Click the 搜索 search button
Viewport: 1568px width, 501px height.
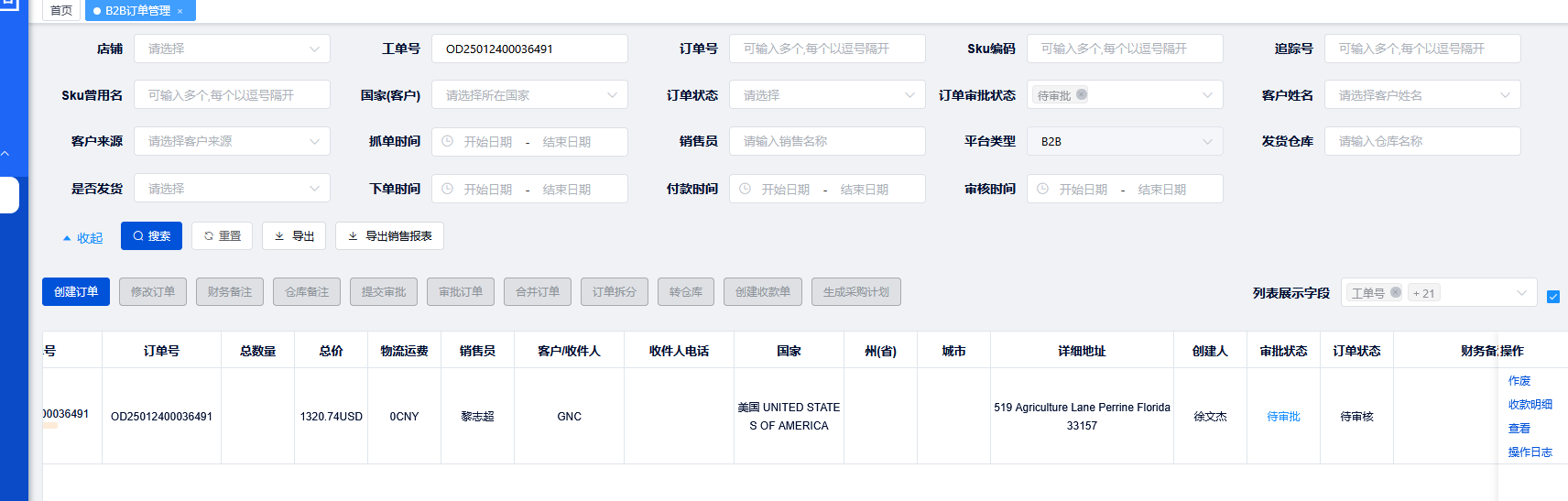pyautogui.click(x=151, y=235)
